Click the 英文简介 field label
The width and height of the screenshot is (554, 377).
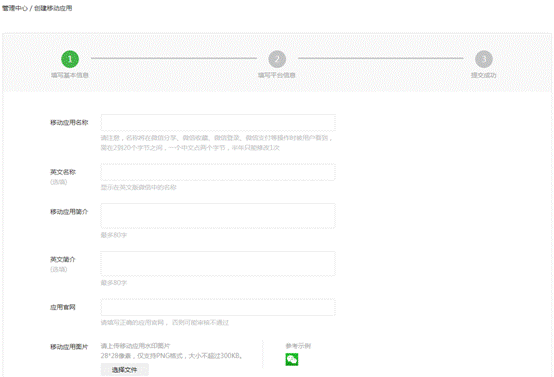pos(63,259)
